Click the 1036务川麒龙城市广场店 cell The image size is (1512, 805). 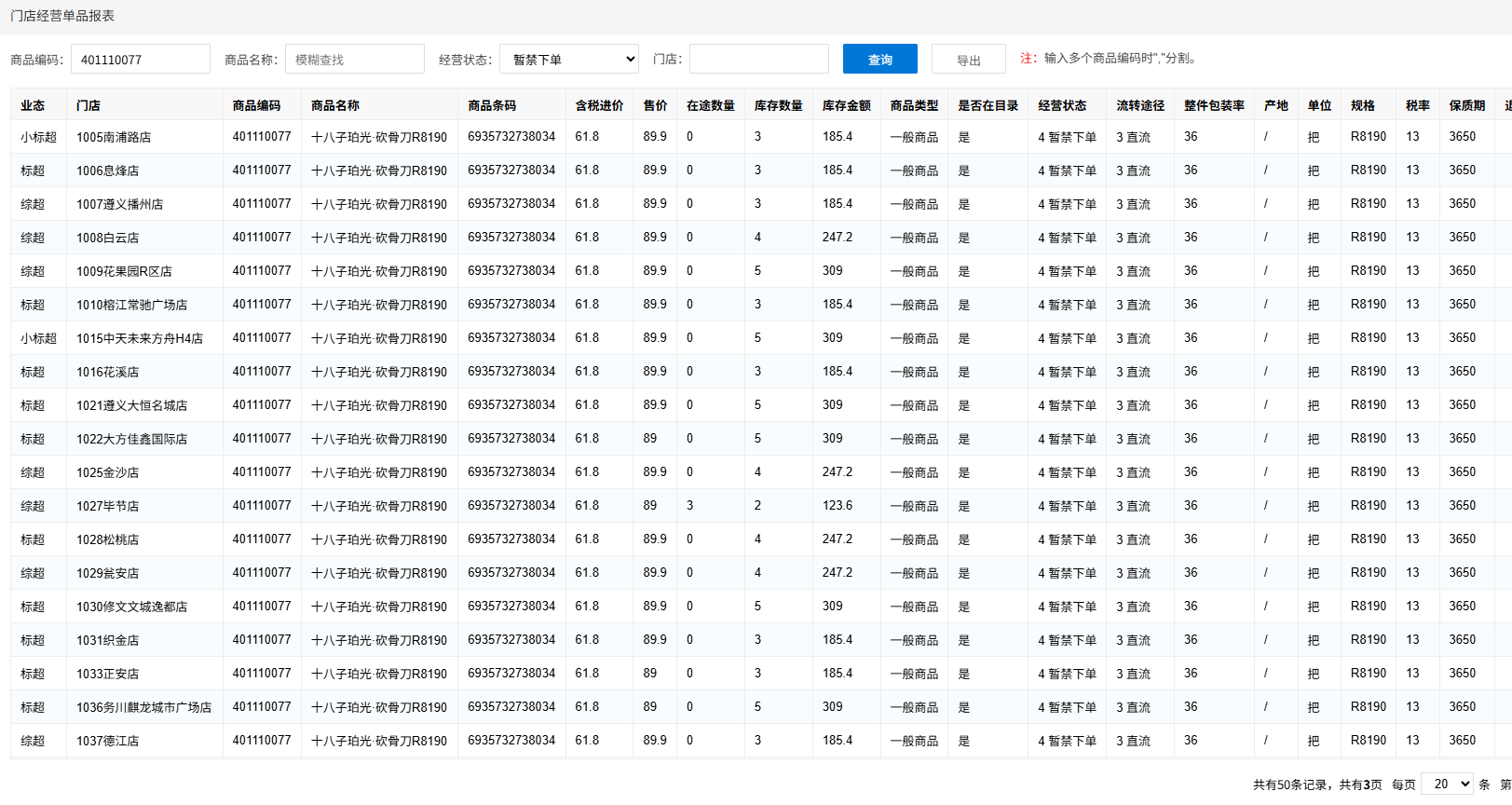click(143, 707)
